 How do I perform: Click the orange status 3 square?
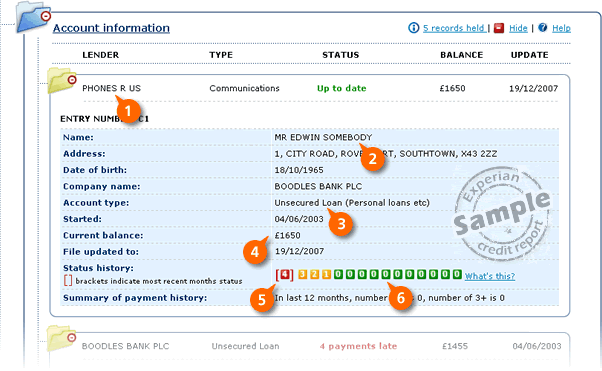303,274
